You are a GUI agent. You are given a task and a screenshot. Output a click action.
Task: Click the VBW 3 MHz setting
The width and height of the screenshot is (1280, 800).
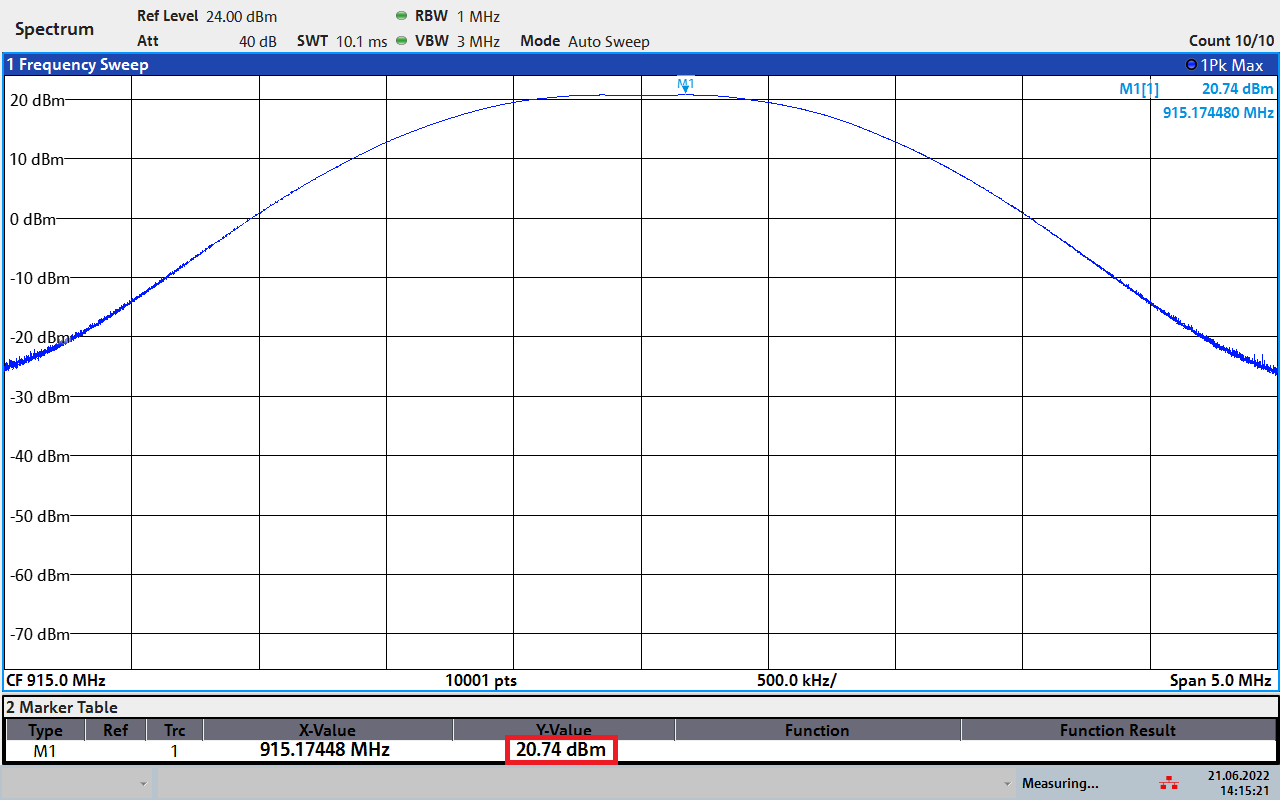pyautogui.click(x=457, y=41)
